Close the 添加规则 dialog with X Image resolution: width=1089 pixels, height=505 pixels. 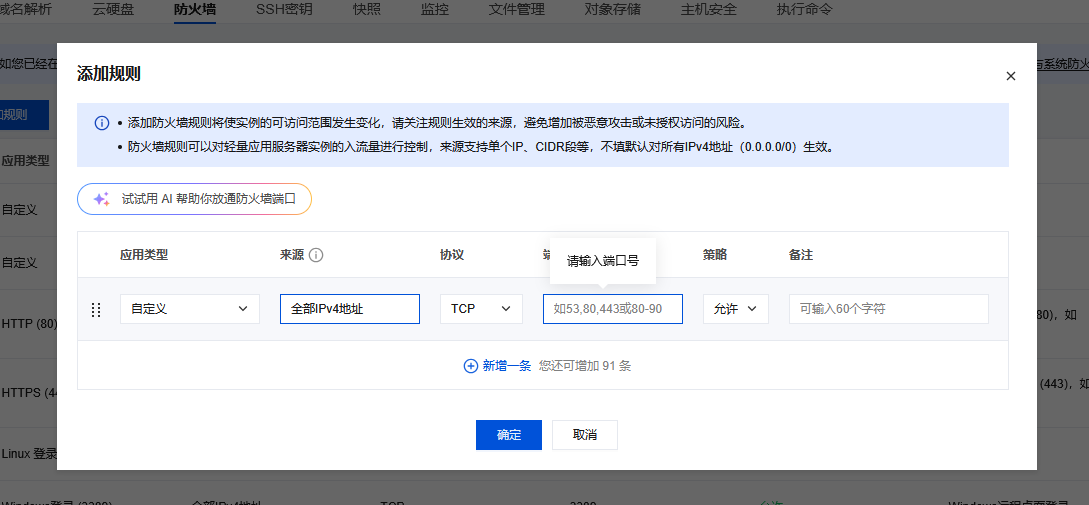click(1011, 76)
